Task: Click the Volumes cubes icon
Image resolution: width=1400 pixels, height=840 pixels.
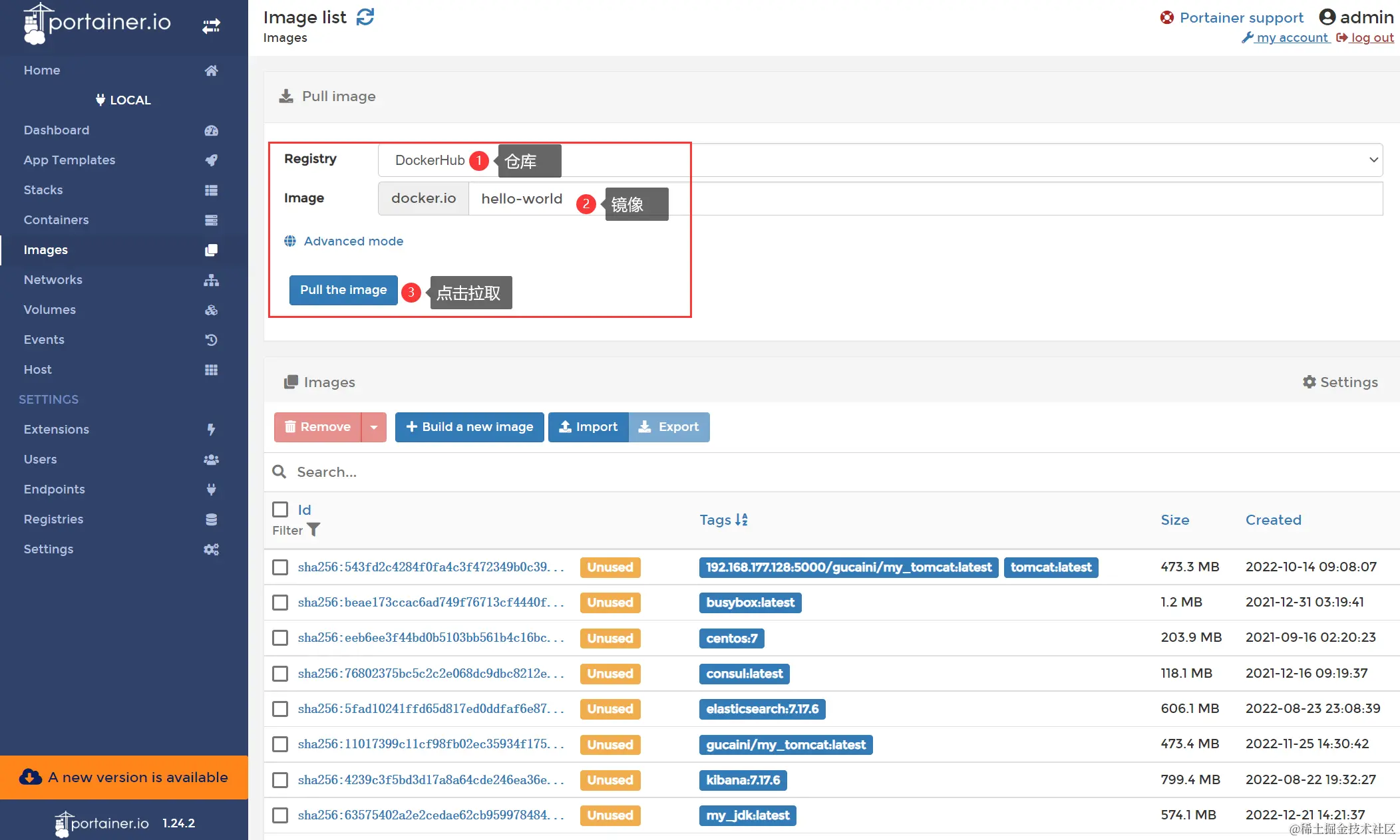Action: 211,310
